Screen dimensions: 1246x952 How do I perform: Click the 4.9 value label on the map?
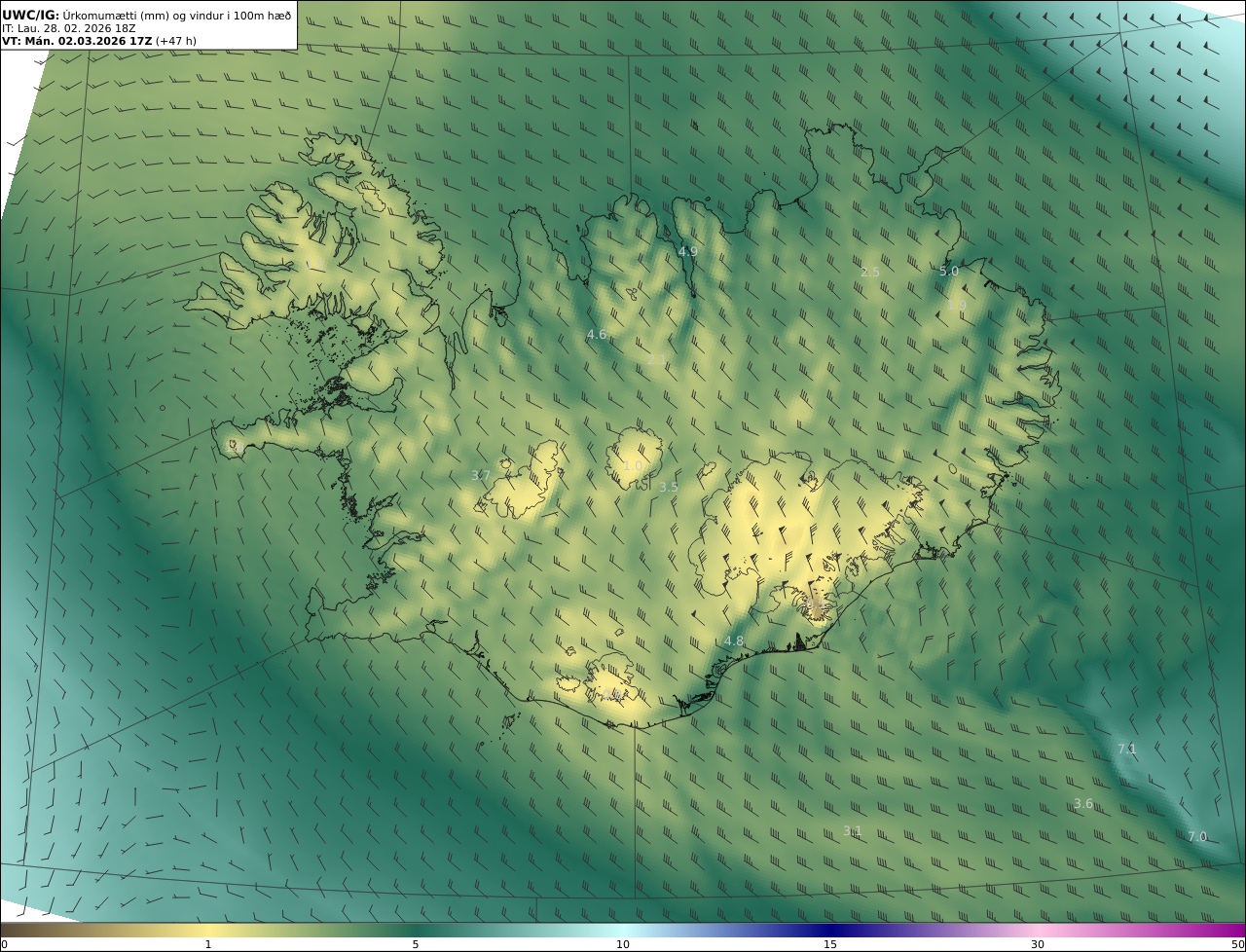click(x=687, y=251)
